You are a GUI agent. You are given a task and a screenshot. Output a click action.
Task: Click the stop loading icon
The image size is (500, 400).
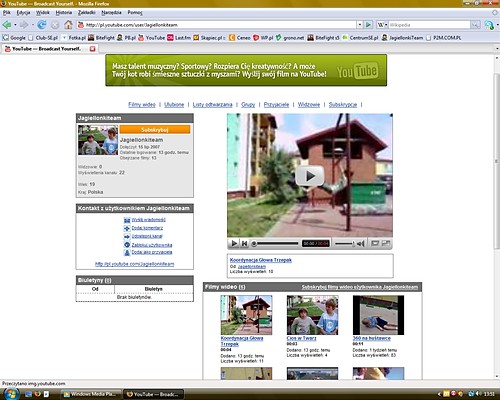pos(55,25)
